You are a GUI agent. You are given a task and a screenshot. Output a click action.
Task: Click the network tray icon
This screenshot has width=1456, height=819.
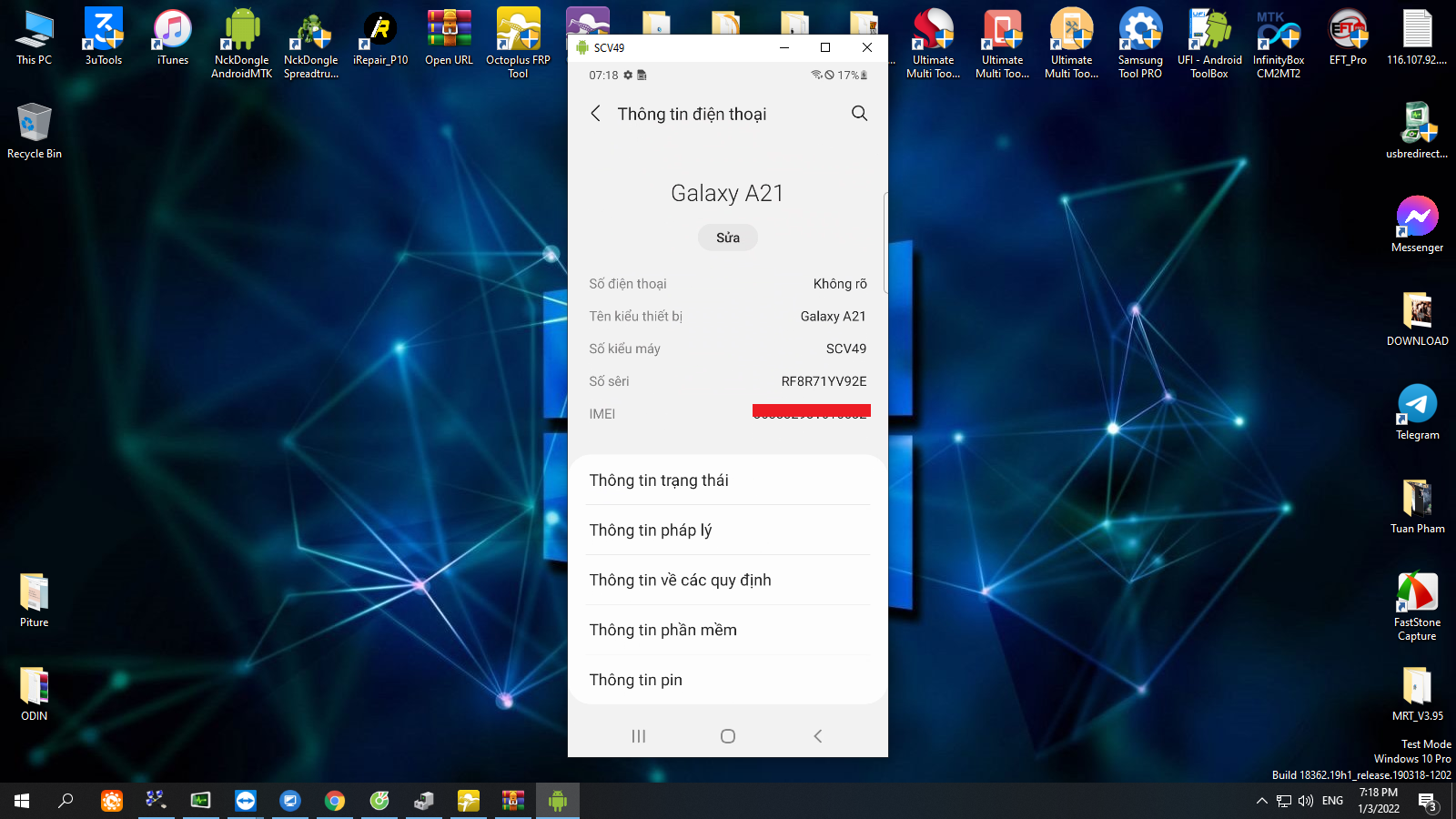tap(1284, 801)
